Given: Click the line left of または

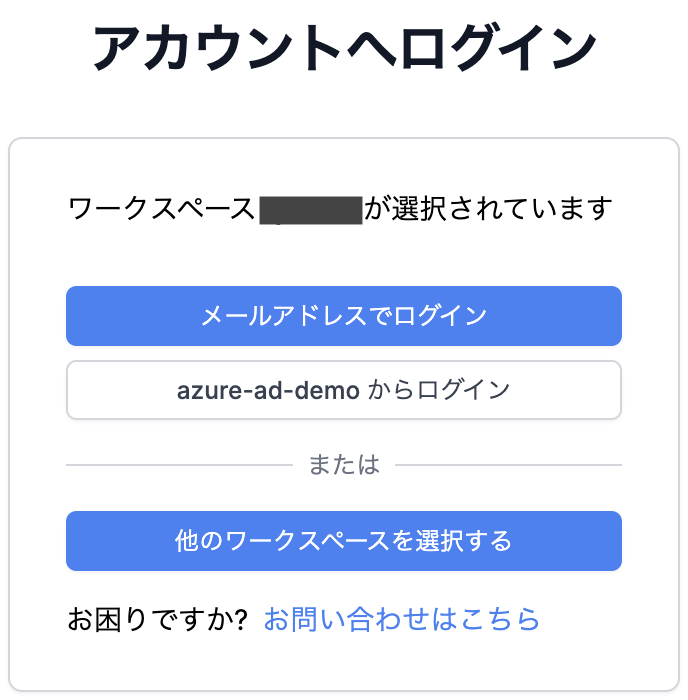Looking at the screenshot, I should [178, 465].
